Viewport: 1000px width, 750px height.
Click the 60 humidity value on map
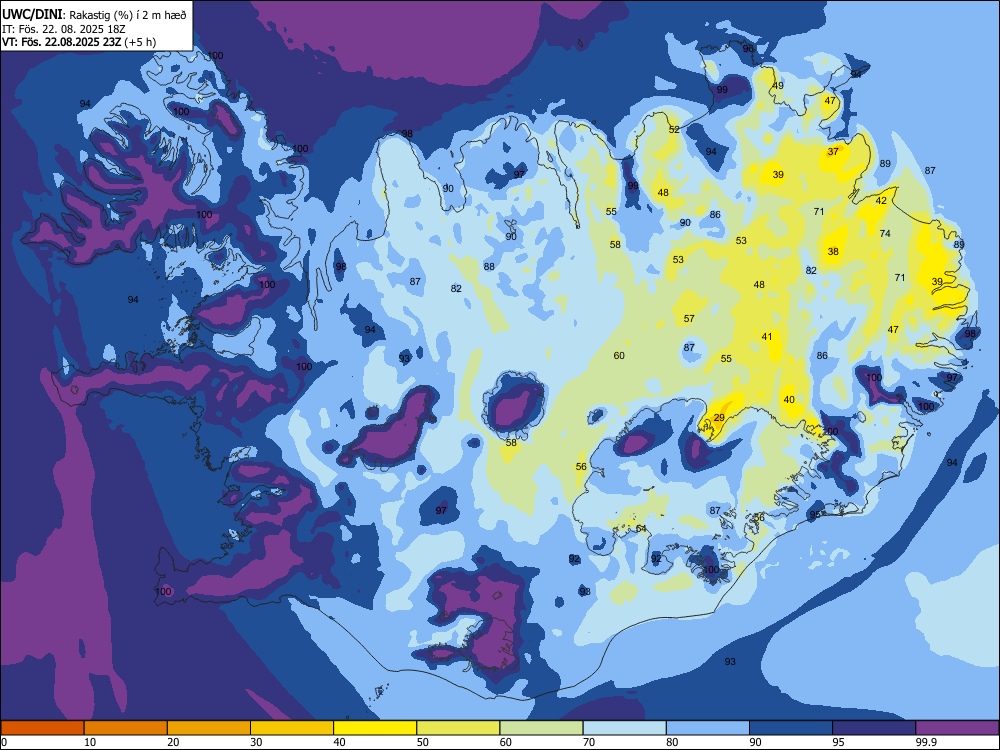[x=619, y=356]
